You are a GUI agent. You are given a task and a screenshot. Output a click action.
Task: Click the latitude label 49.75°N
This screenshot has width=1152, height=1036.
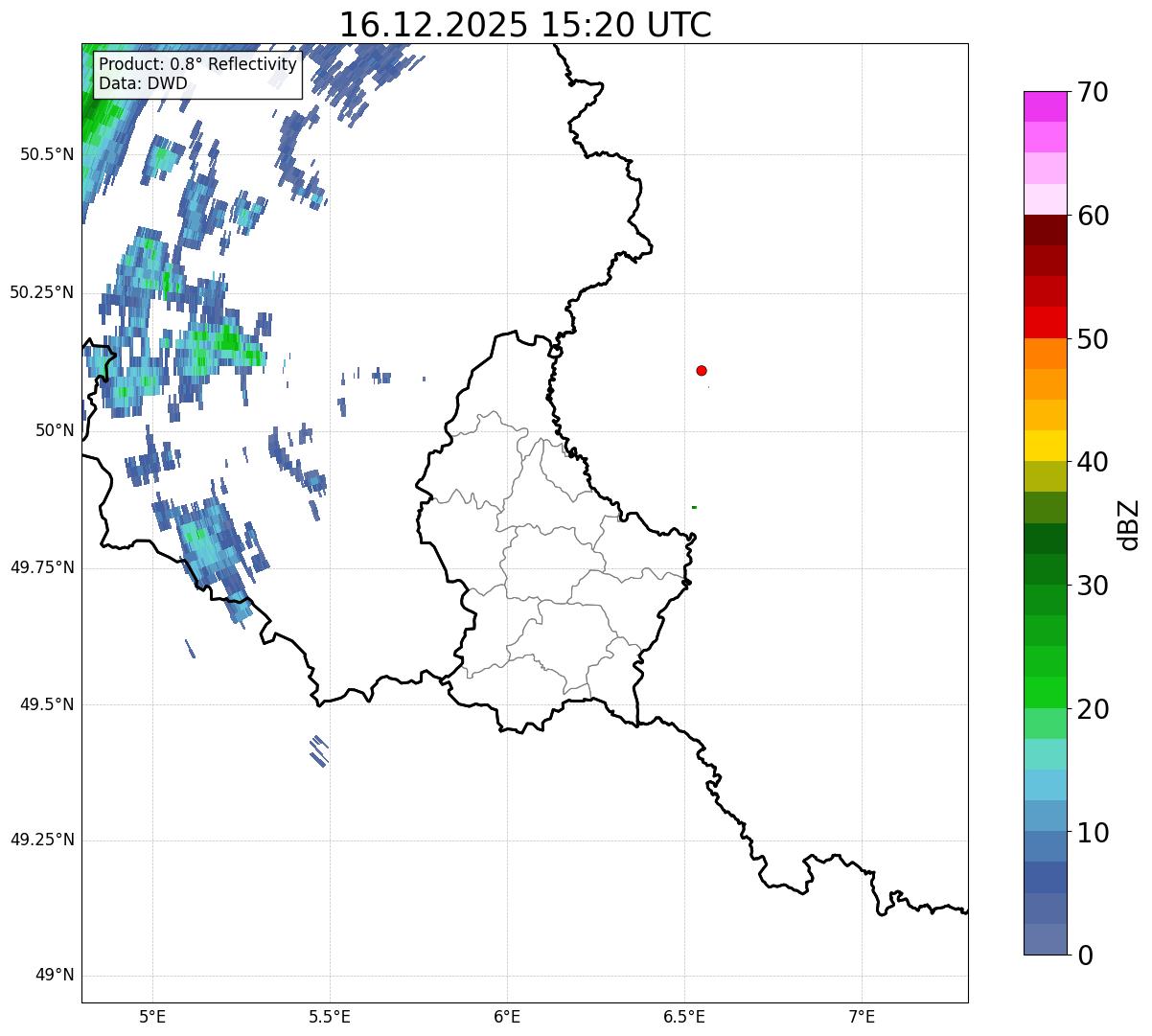point(41,567)
